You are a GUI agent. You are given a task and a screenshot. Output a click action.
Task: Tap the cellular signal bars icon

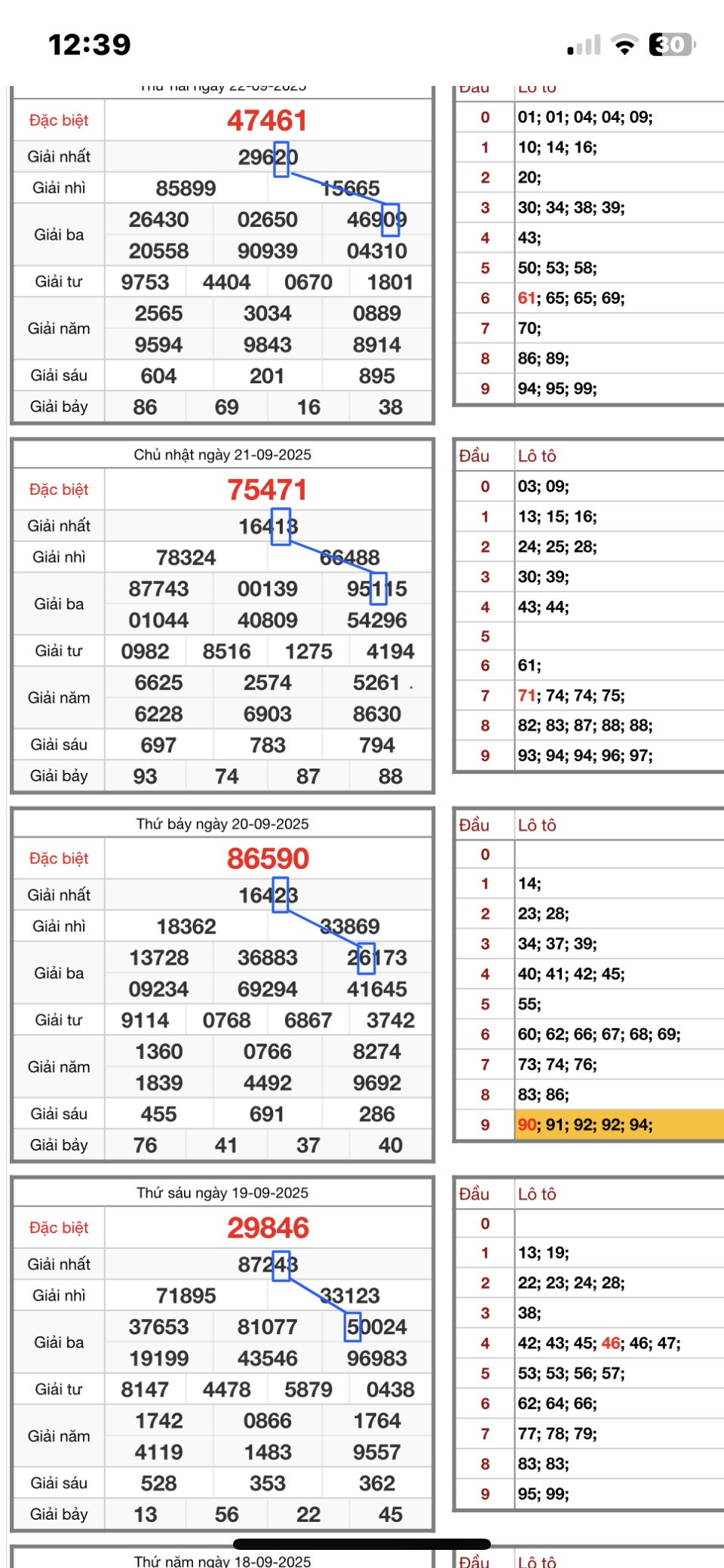coord(584,46)
